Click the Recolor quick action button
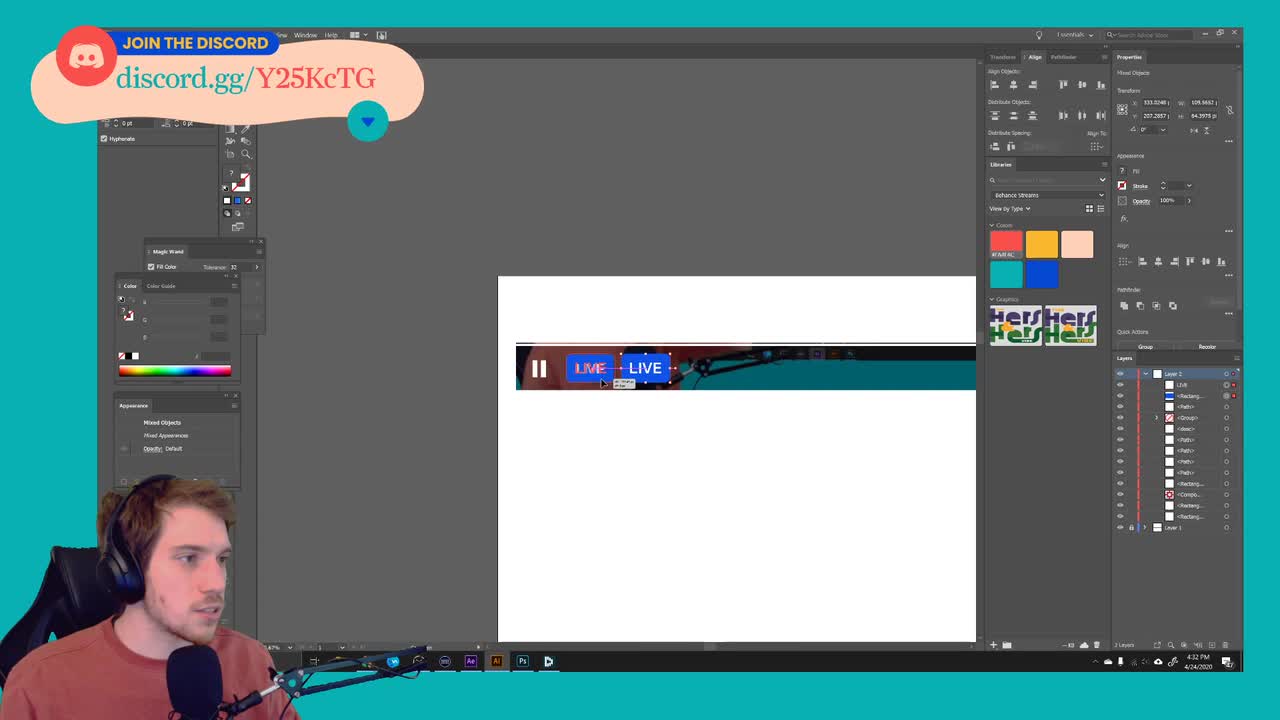 1207,347
